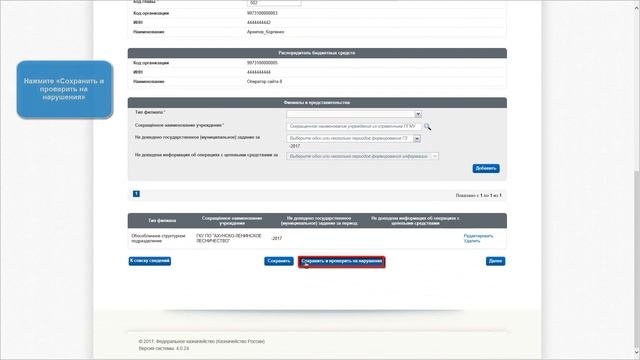Select the Обособленное структурное подразделение cell
640x360 pixels.
[x=158, y=238]
